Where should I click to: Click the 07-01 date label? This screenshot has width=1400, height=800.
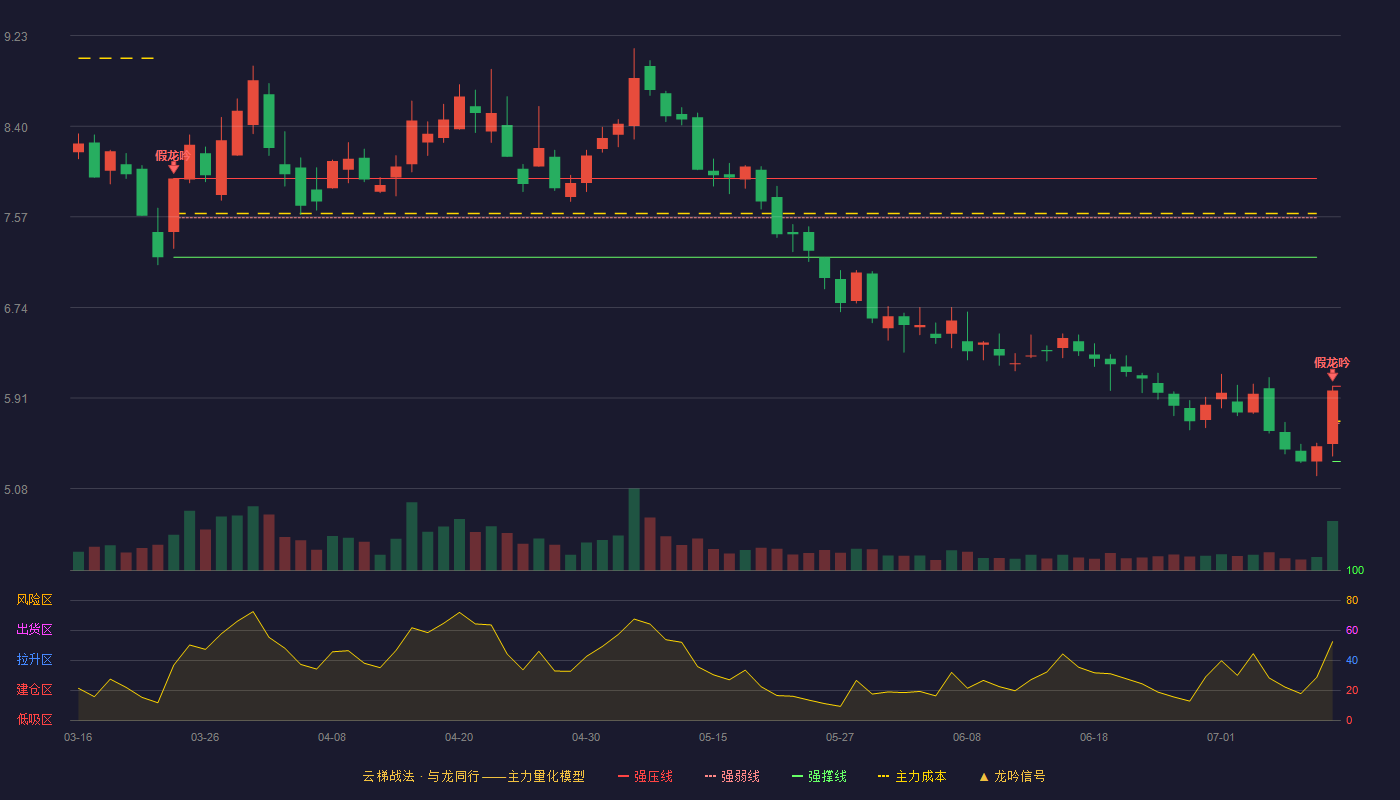[x=1221, y=737]
